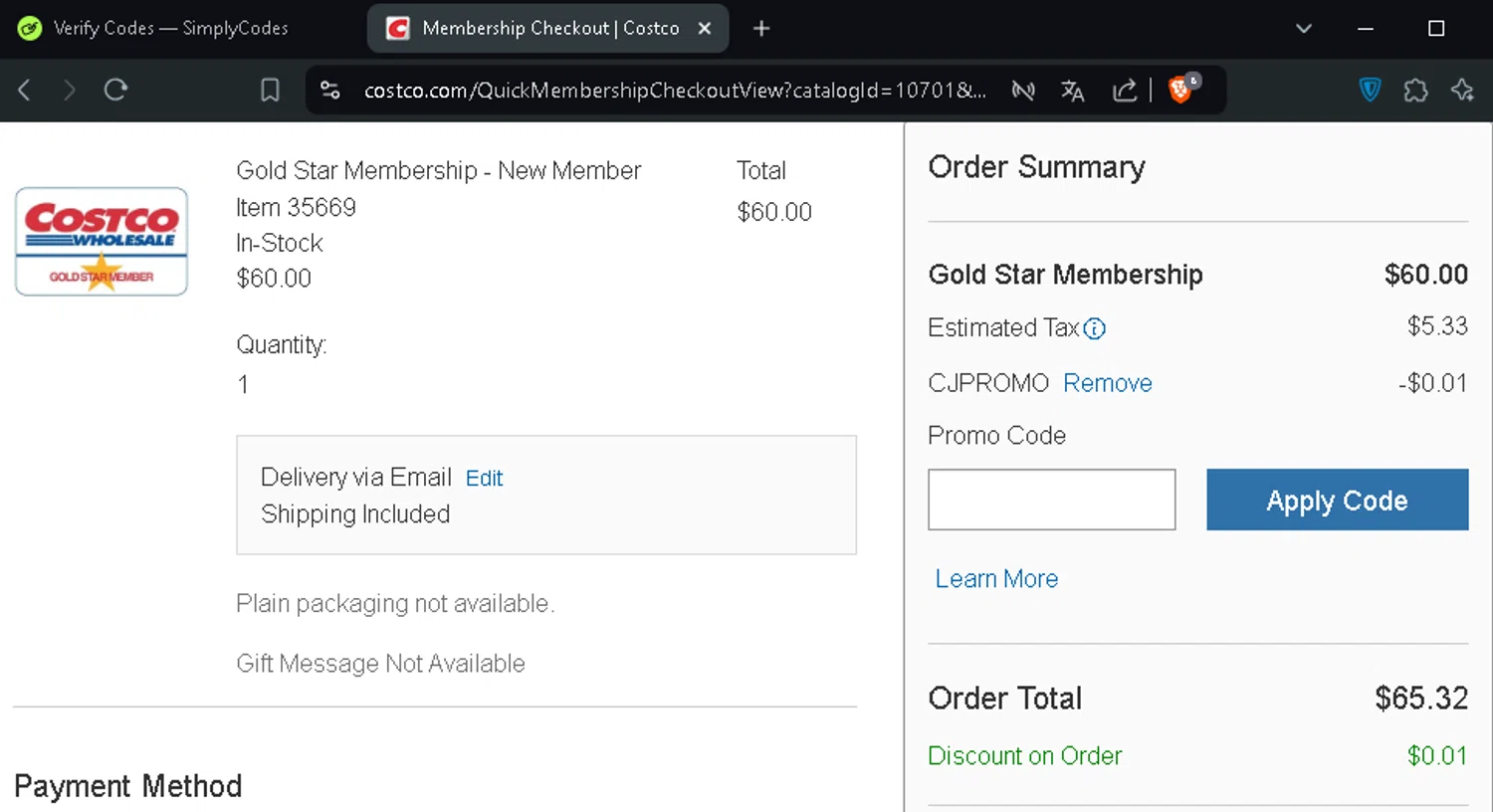Go back using the browser back arrow
The width and height of the screenshot is (1493, 812).
click(25, 91)
